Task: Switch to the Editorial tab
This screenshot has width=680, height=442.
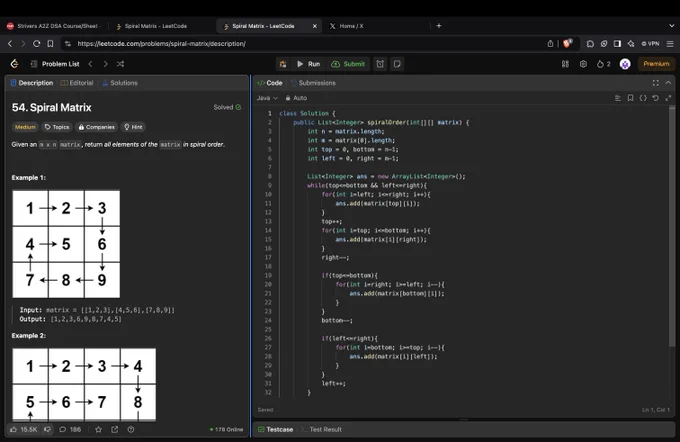Action: pos(77,83)
